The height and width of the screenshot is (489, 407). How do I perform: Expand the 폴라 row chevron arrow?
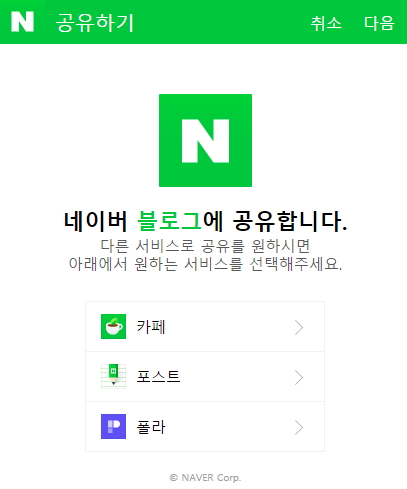pos(299,428)
